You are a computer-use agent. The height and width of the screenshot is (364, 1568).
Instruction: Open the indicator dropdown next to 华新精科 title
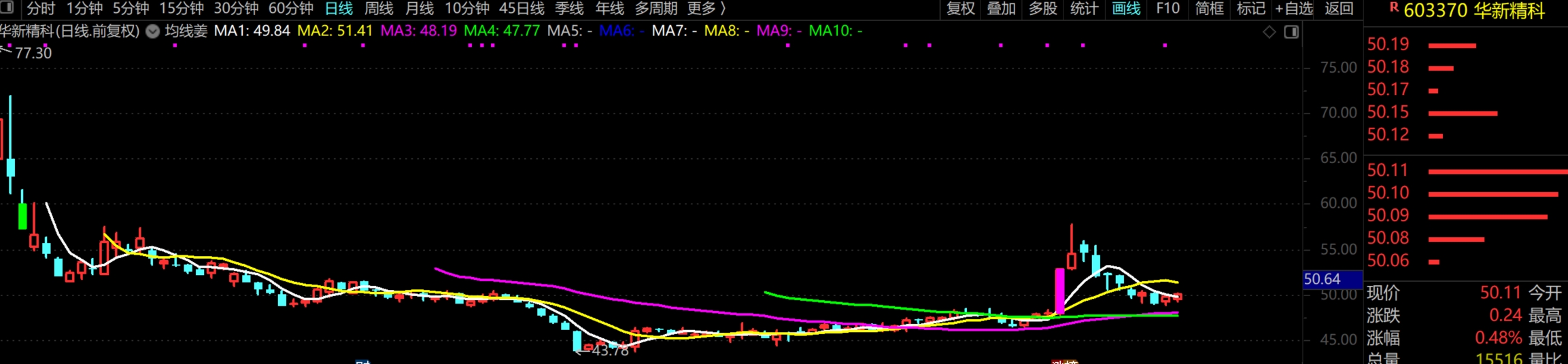pyautogui.click(x=153, y=31)
